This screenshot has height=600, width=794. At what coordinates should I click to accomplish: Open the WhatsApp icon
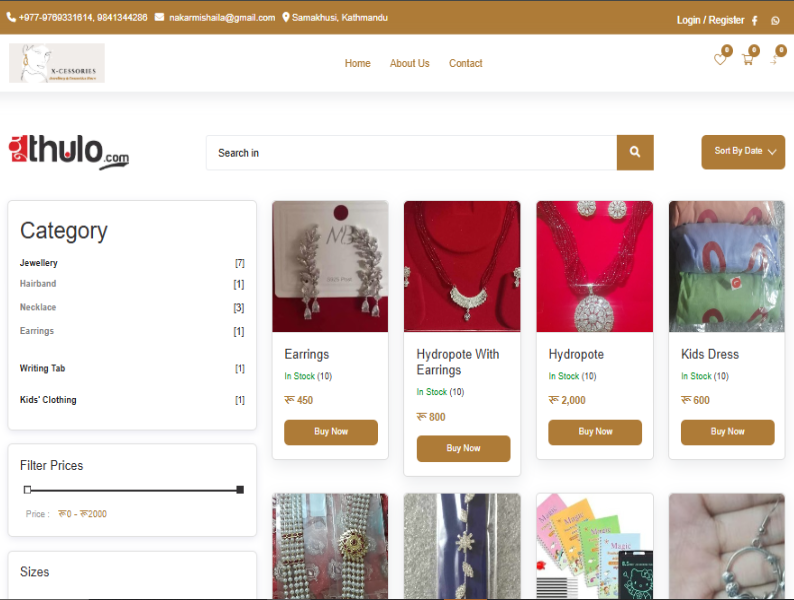pyautogui.click(x=775, y=20)
